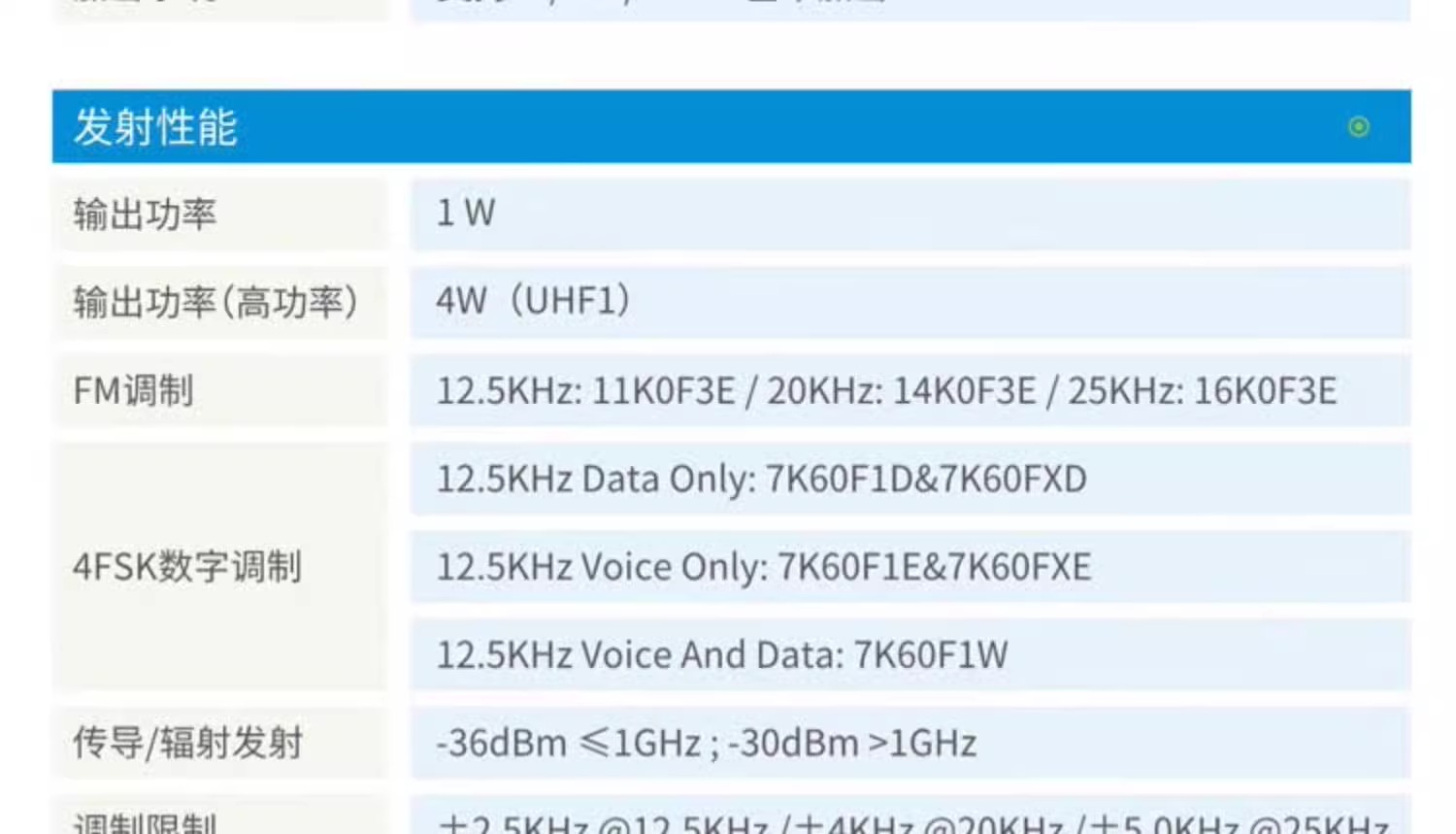The image size is (1456, 834).
Task: Click the 20KHz: 14K0F3E text
Action: pyautogui.click(x=902, y=391)
